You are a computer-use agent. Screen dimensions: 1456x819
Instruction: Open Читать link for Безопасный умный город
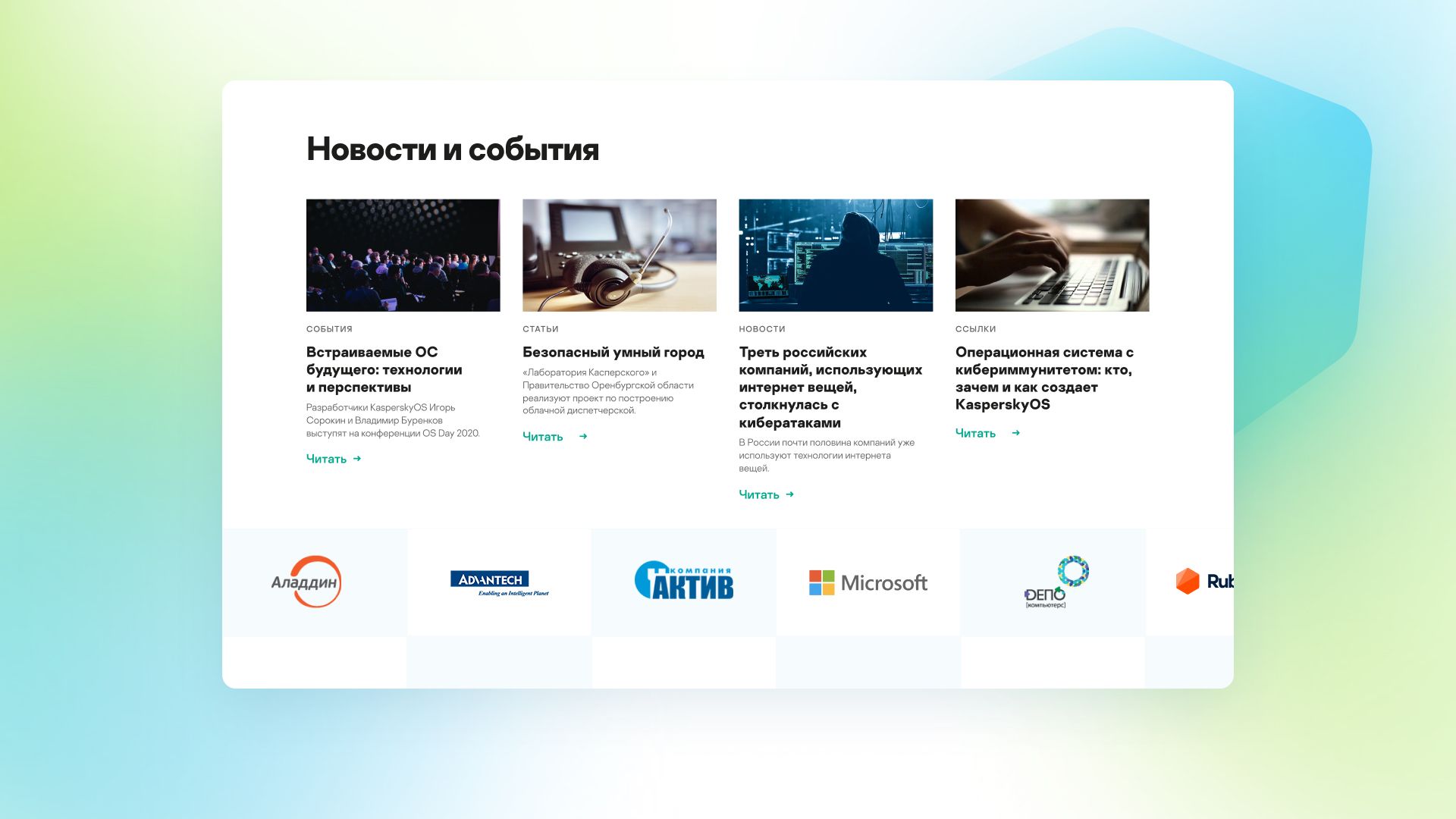pyautogui.click(x=543, y=437)
